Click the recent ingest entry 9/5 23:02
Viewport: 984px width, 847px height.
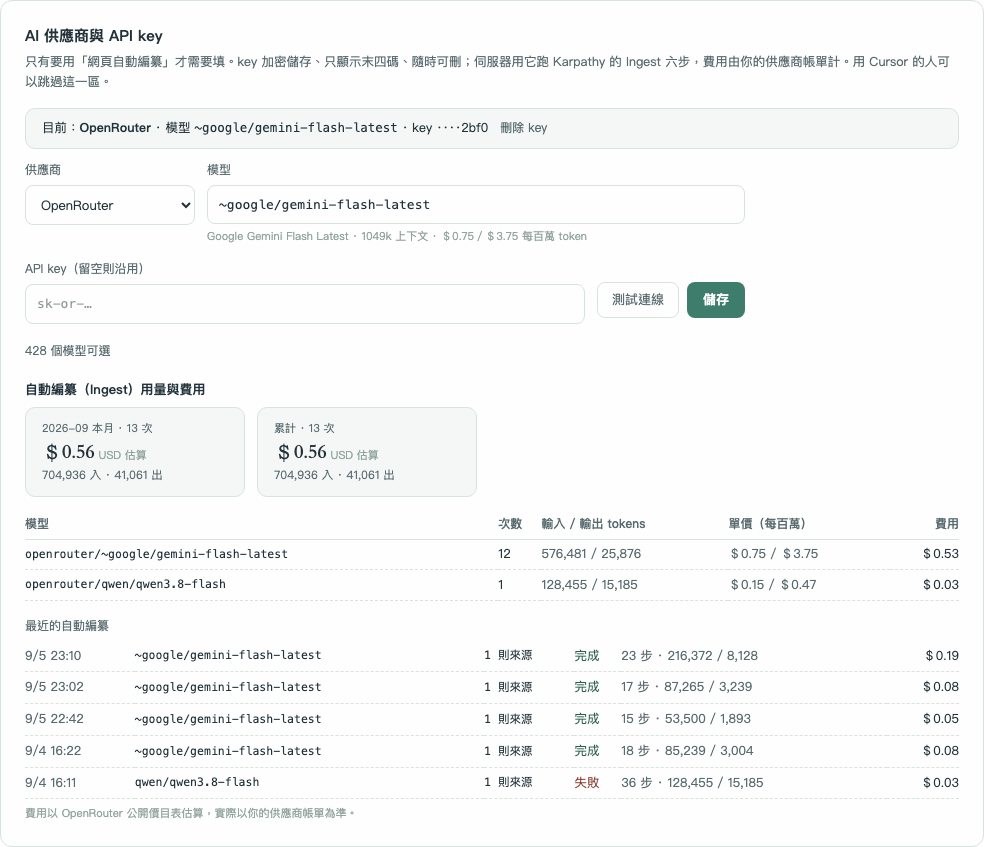[x=492, y=687]
